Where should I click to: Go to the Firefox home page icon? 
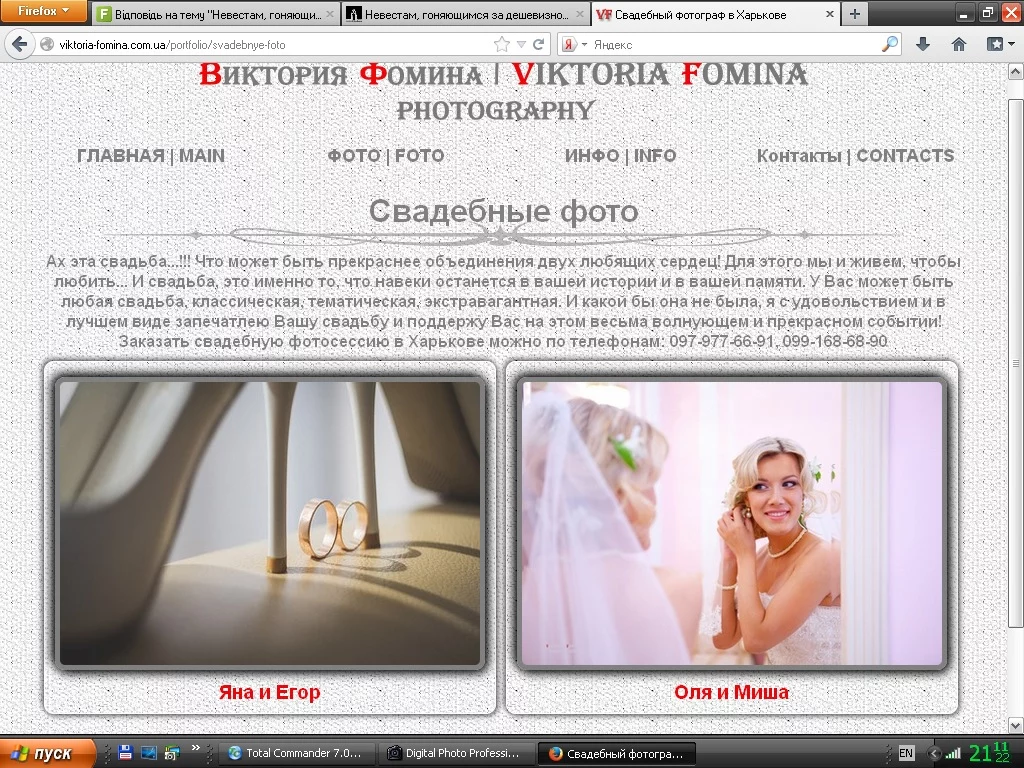959,44
